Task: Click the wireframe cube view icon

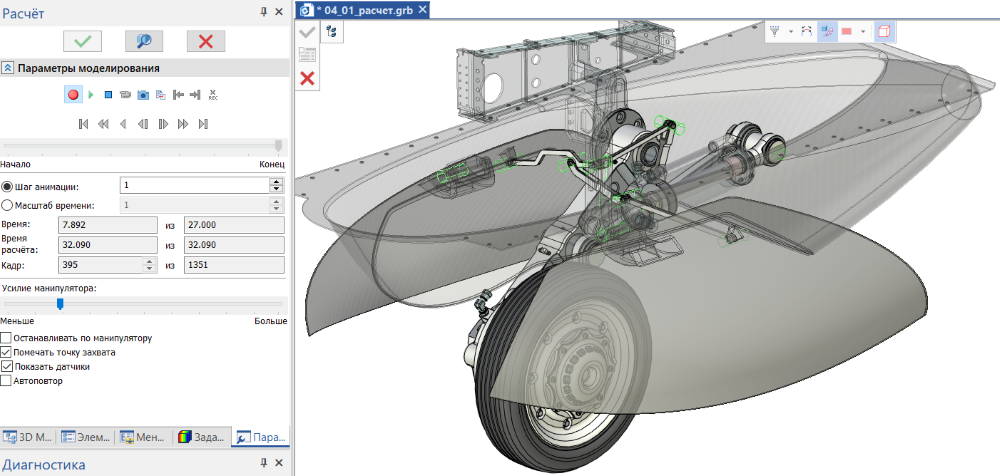Action: [x=883, y=32]
